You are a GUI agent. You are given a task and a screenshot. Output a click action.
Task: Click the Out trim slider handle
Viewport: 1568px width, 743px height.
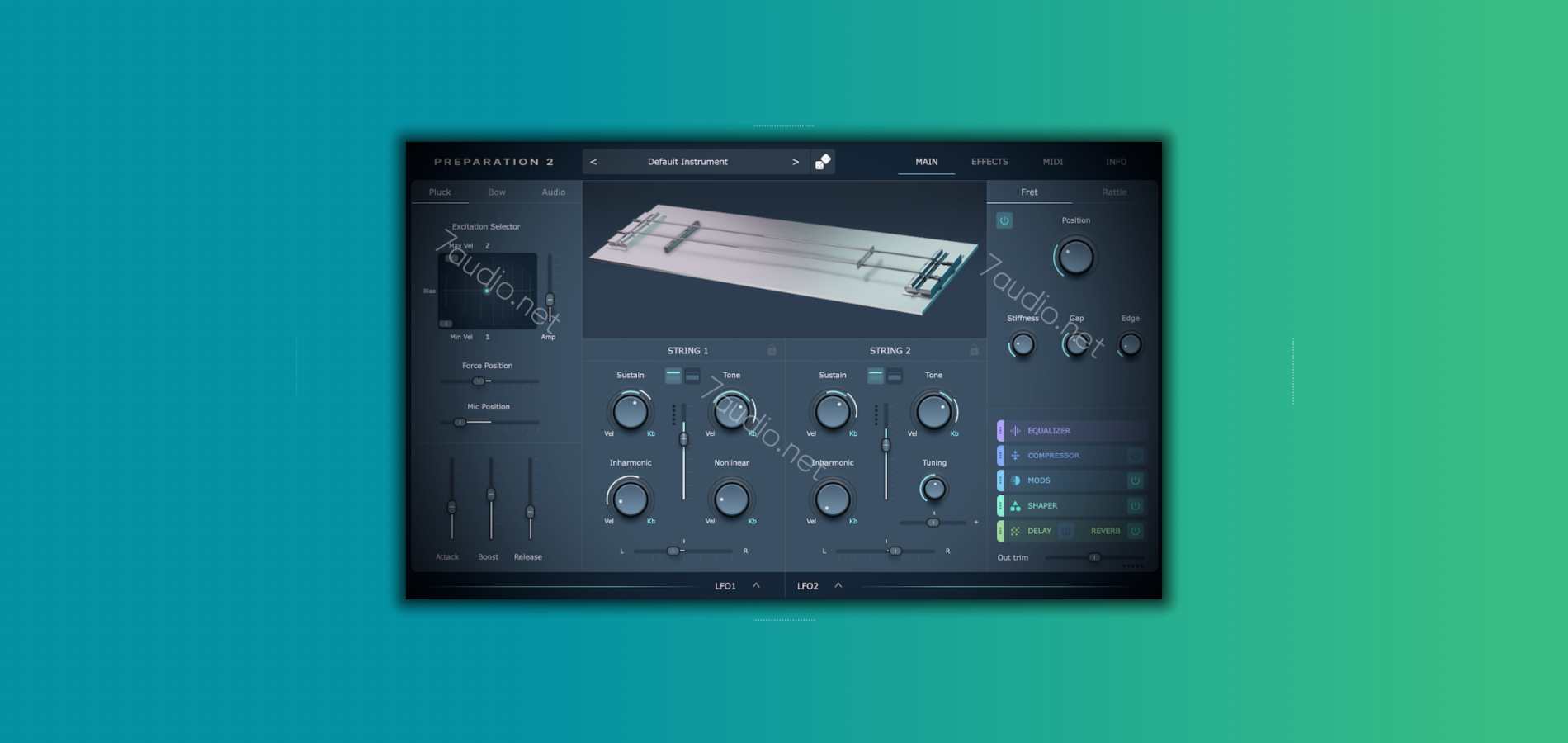(x=1094, y=557)
